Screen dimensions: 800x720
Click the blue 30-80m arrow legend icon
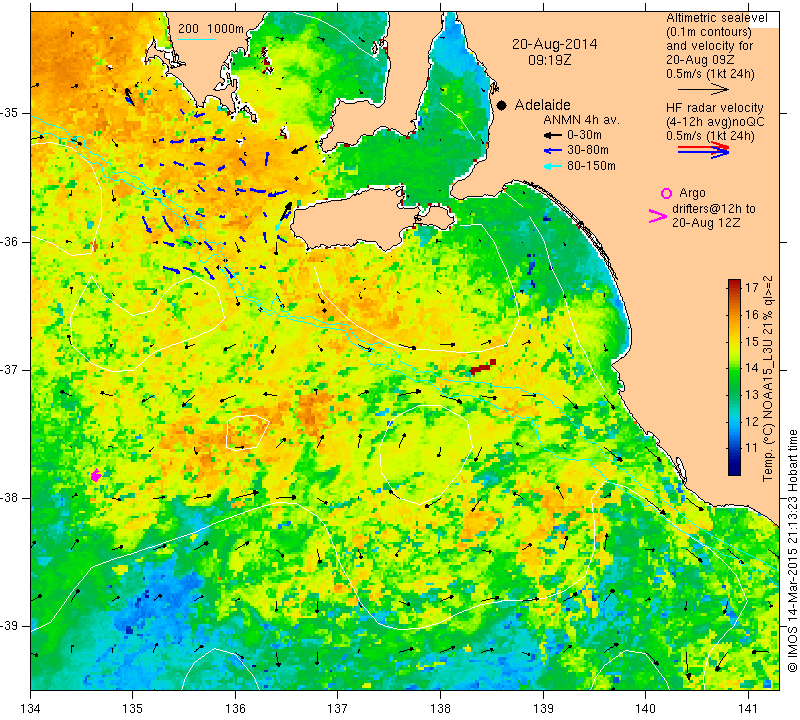tap(552, 151)
